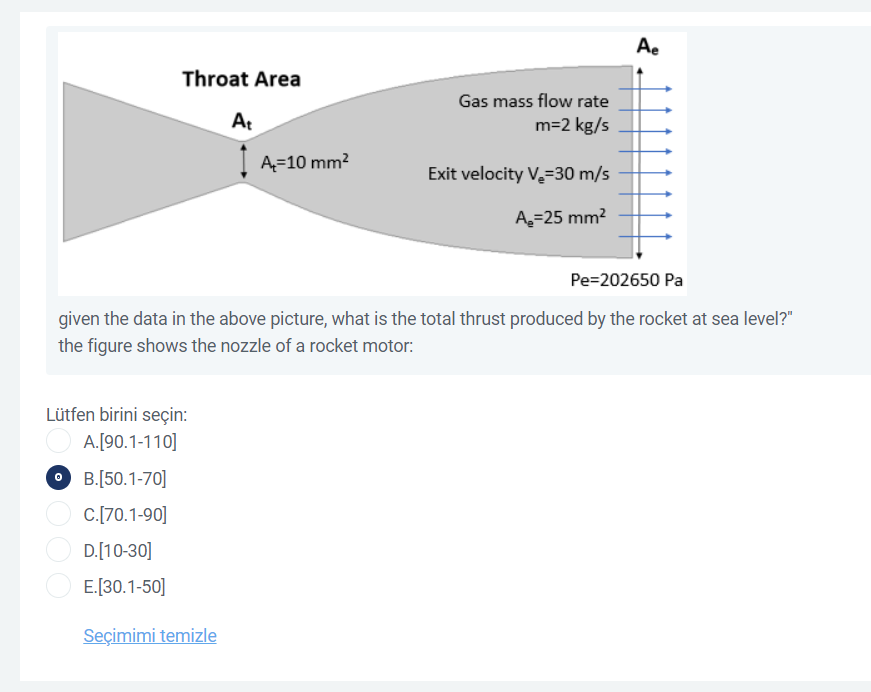
Task: Click the Ae label above the arrows
Action: click(648, 44)
